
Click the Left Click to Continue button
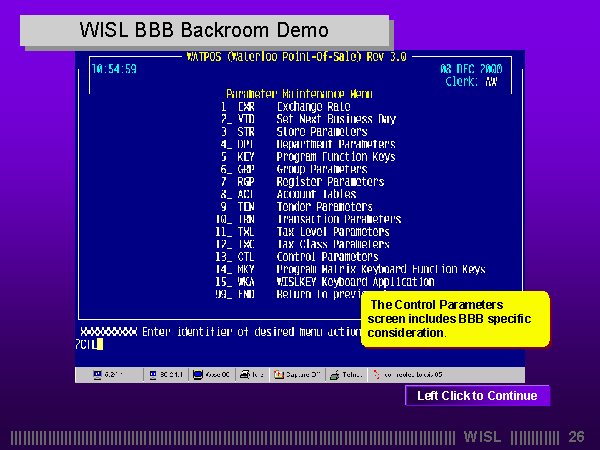click(x=477, y=396)
